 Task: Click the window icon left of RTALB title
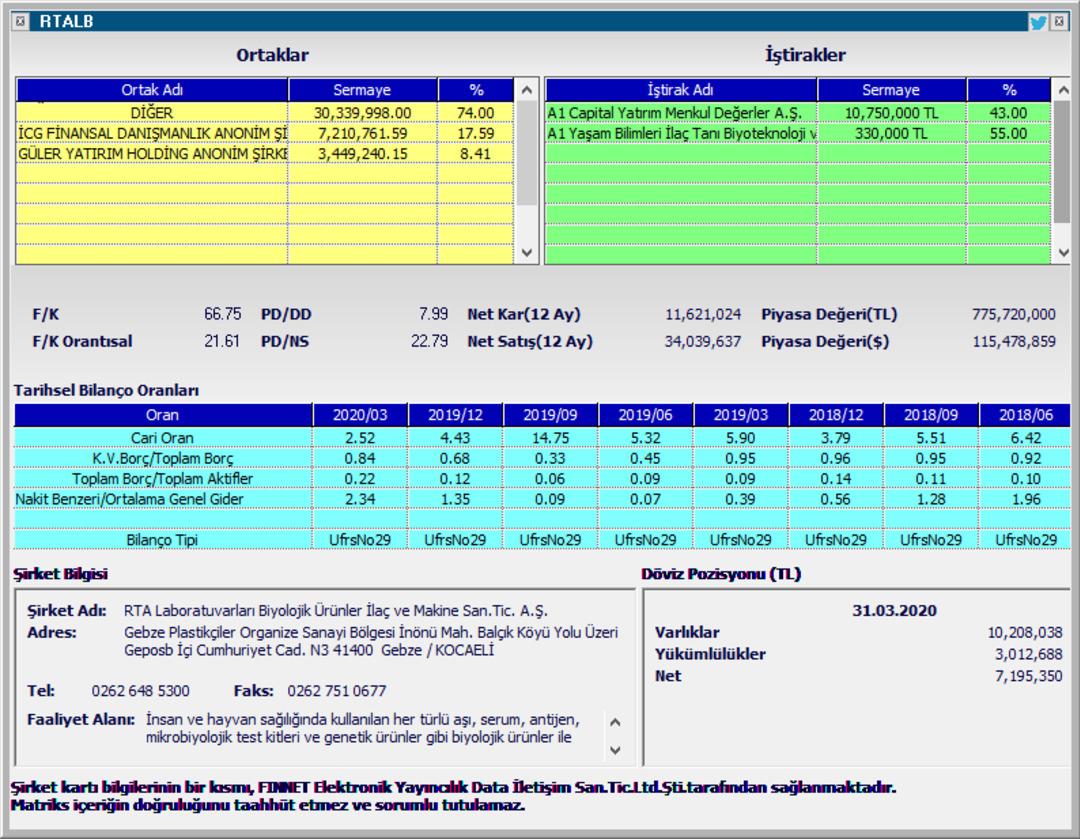tap(21, 21)
